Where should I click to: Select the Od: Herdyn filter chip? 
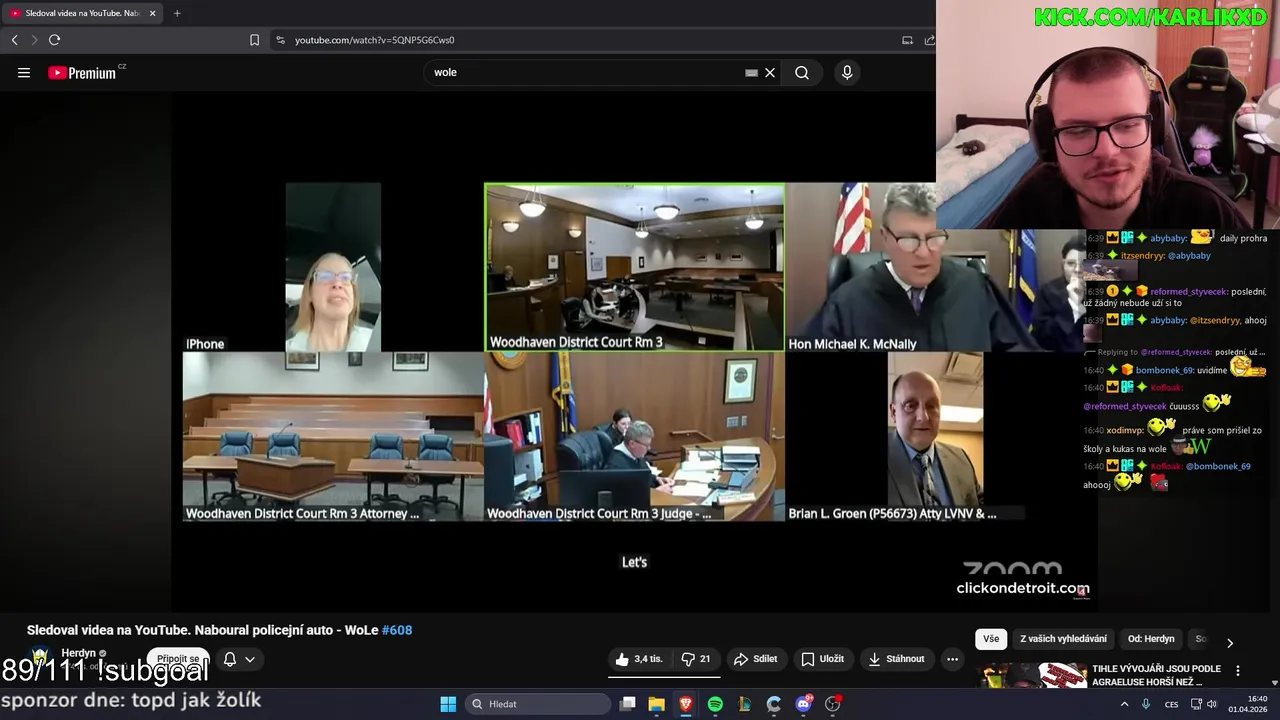(x=1151, y=639)
